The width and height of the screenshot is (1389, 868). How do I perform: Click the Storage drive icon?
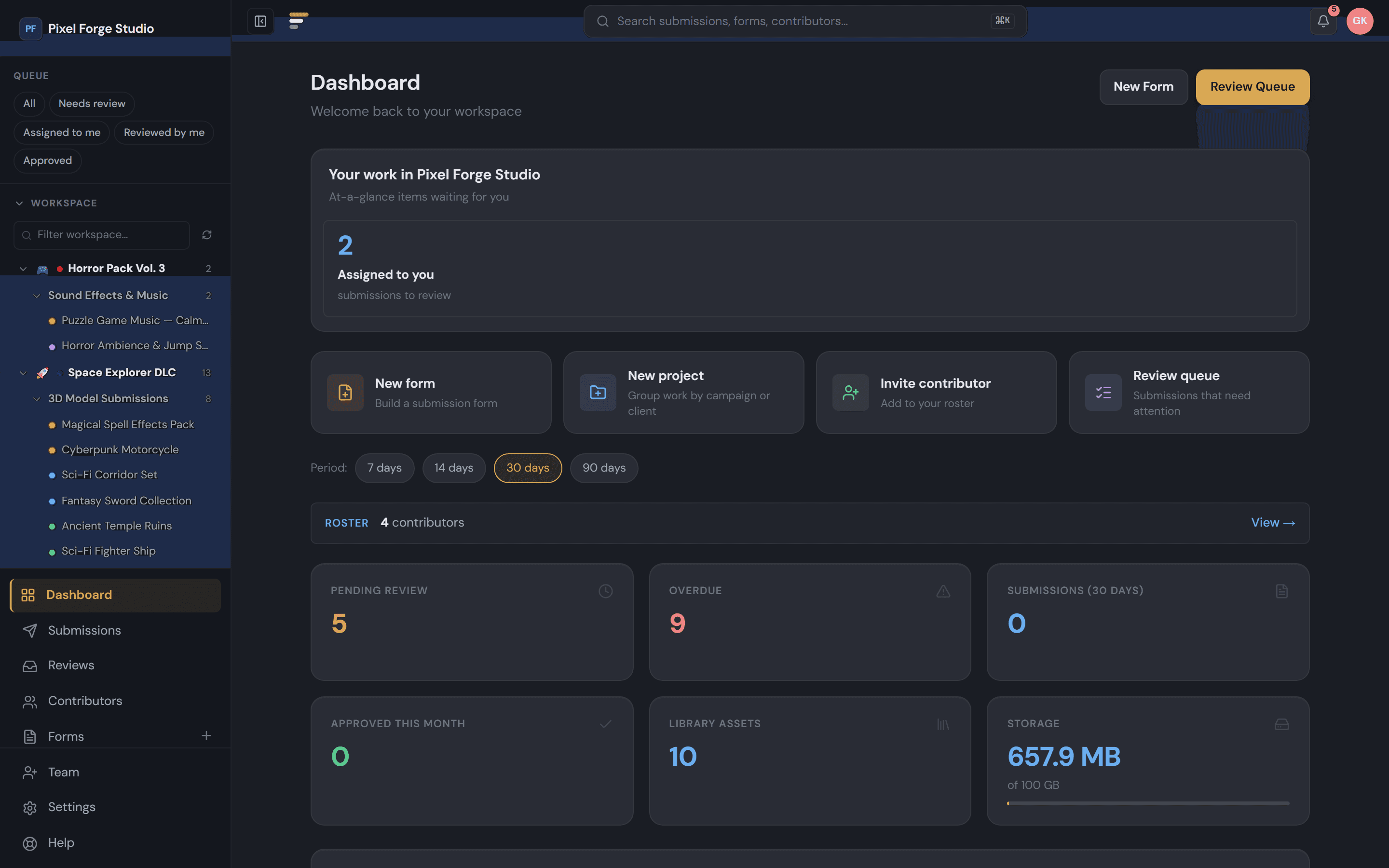coord(1281,724)
